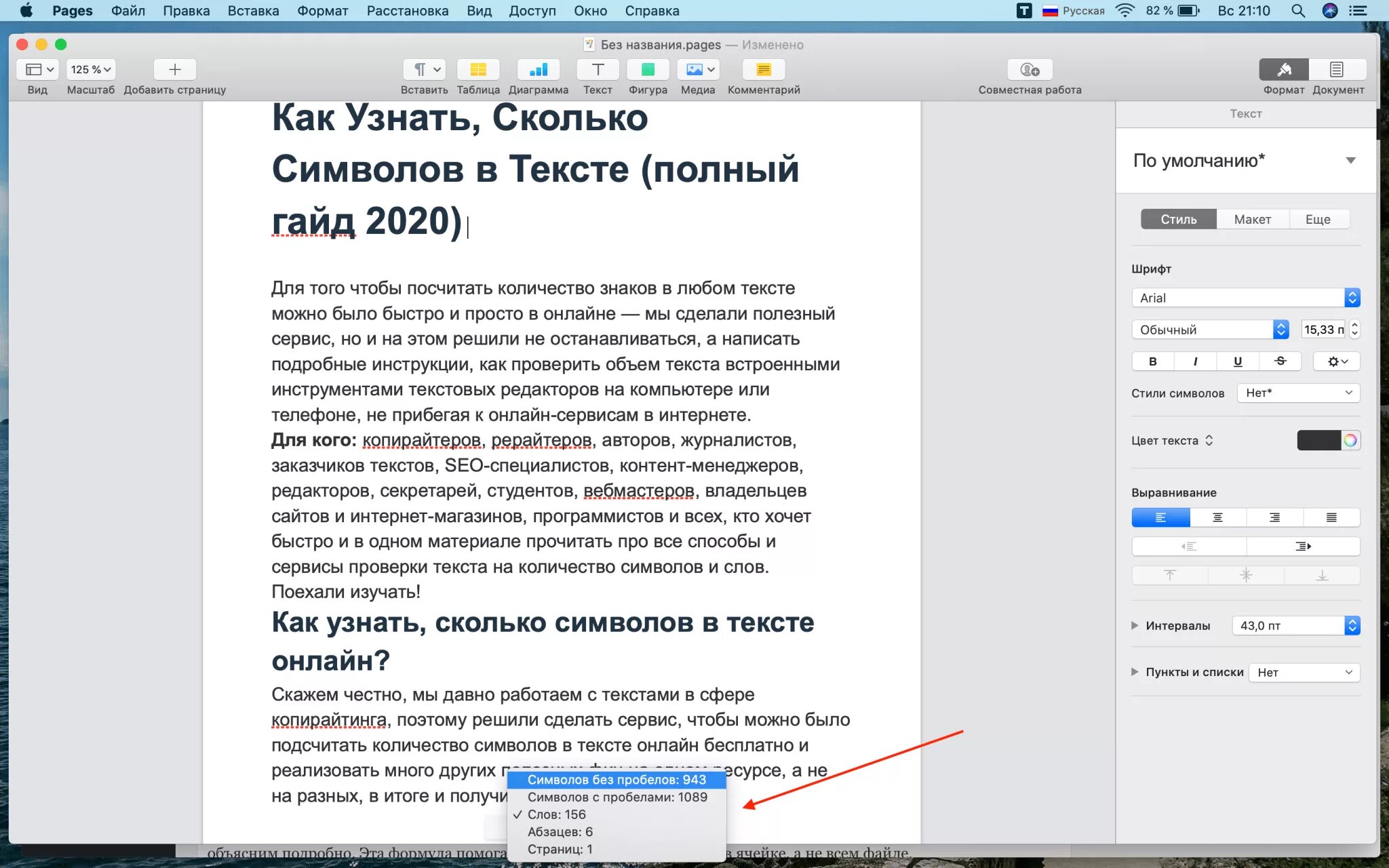Click the Table icon in toolbar
The image size is (1389, 868).
click(478, 69)
